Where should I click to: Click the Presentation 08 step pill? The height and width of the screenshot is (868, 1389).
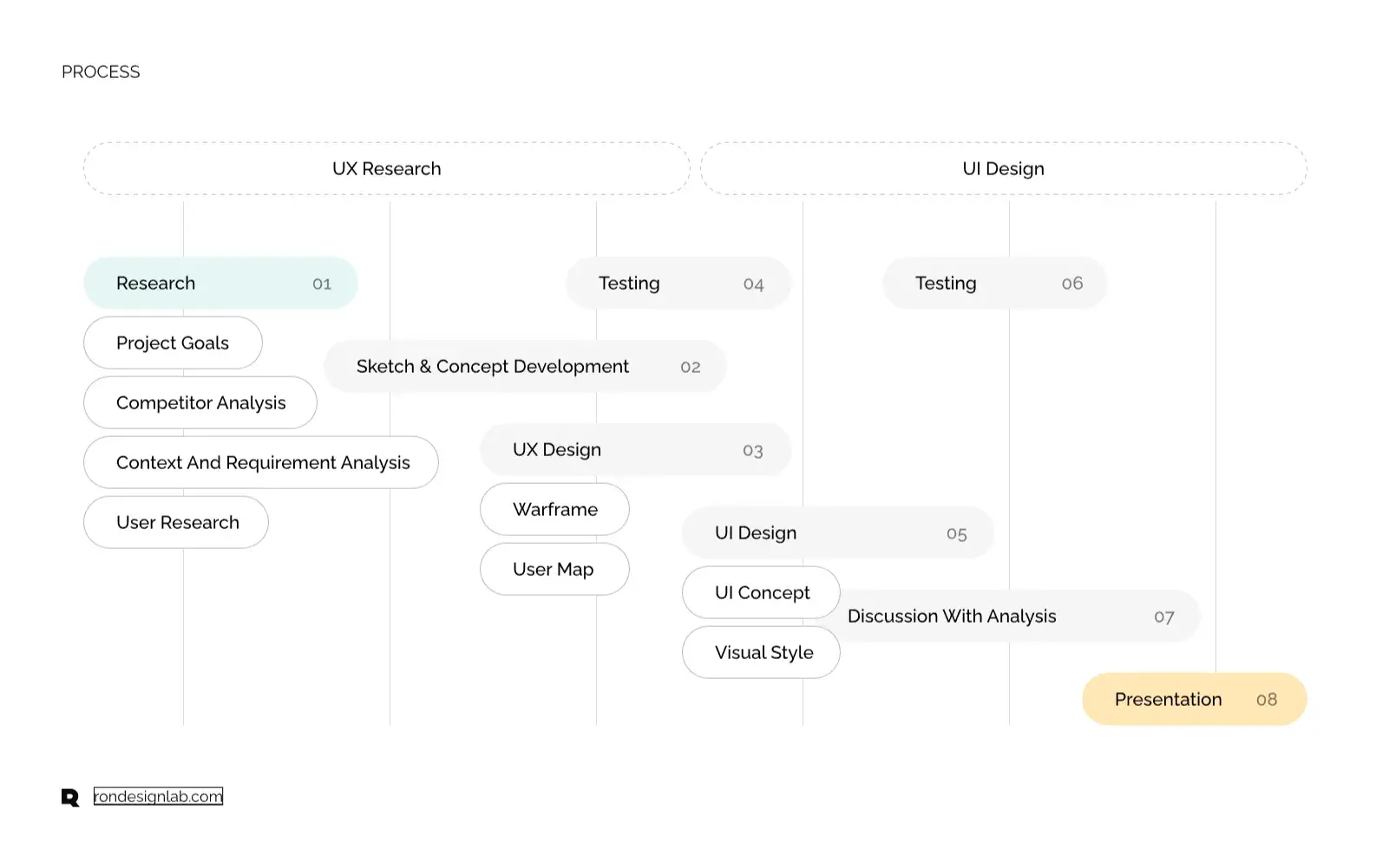click(x=1195, y=699)
